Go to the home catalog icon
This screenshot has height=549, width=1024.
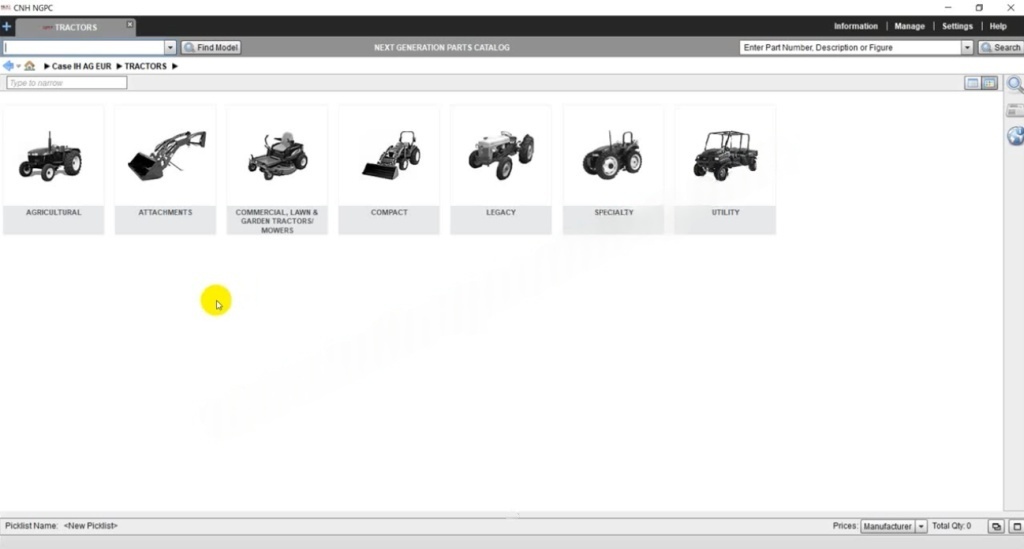[x=30, y=66]
